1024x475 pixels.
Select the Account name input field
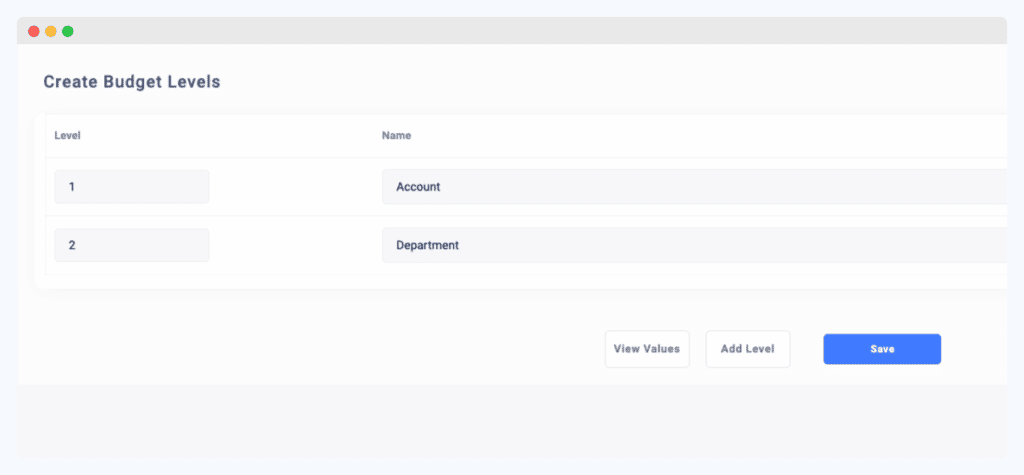(692, 187)
